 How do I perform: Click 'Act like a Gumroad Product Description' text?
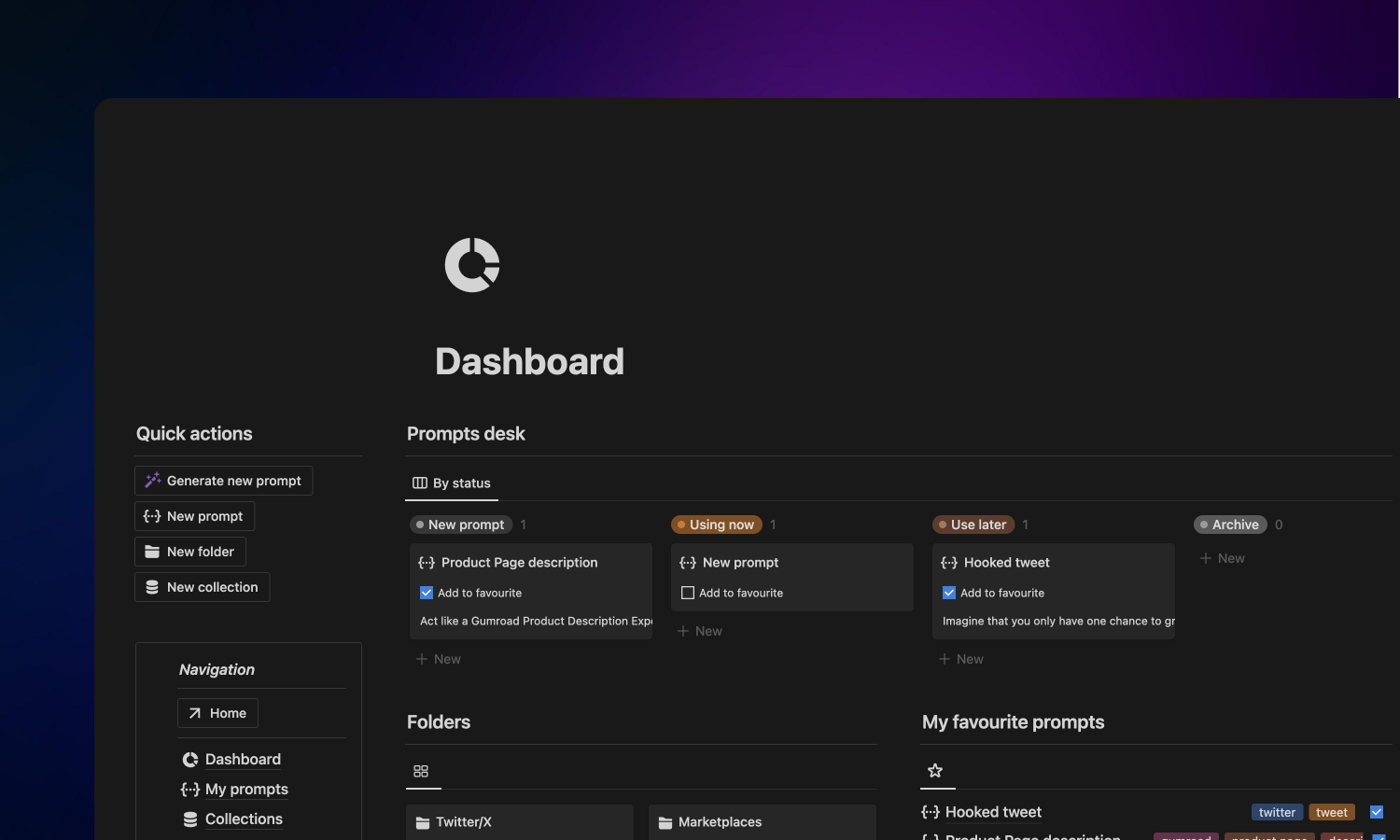pos(536,621)
